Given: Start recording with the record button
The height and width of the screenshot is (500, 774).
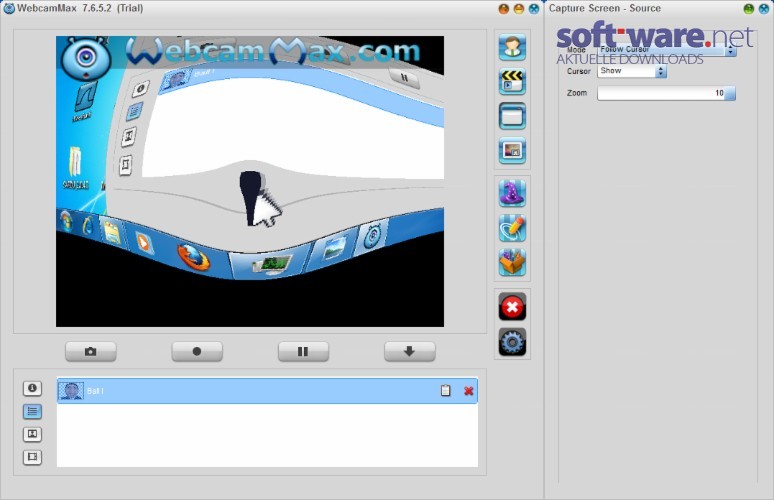Looking at the screenshot, I should (197, 351).
